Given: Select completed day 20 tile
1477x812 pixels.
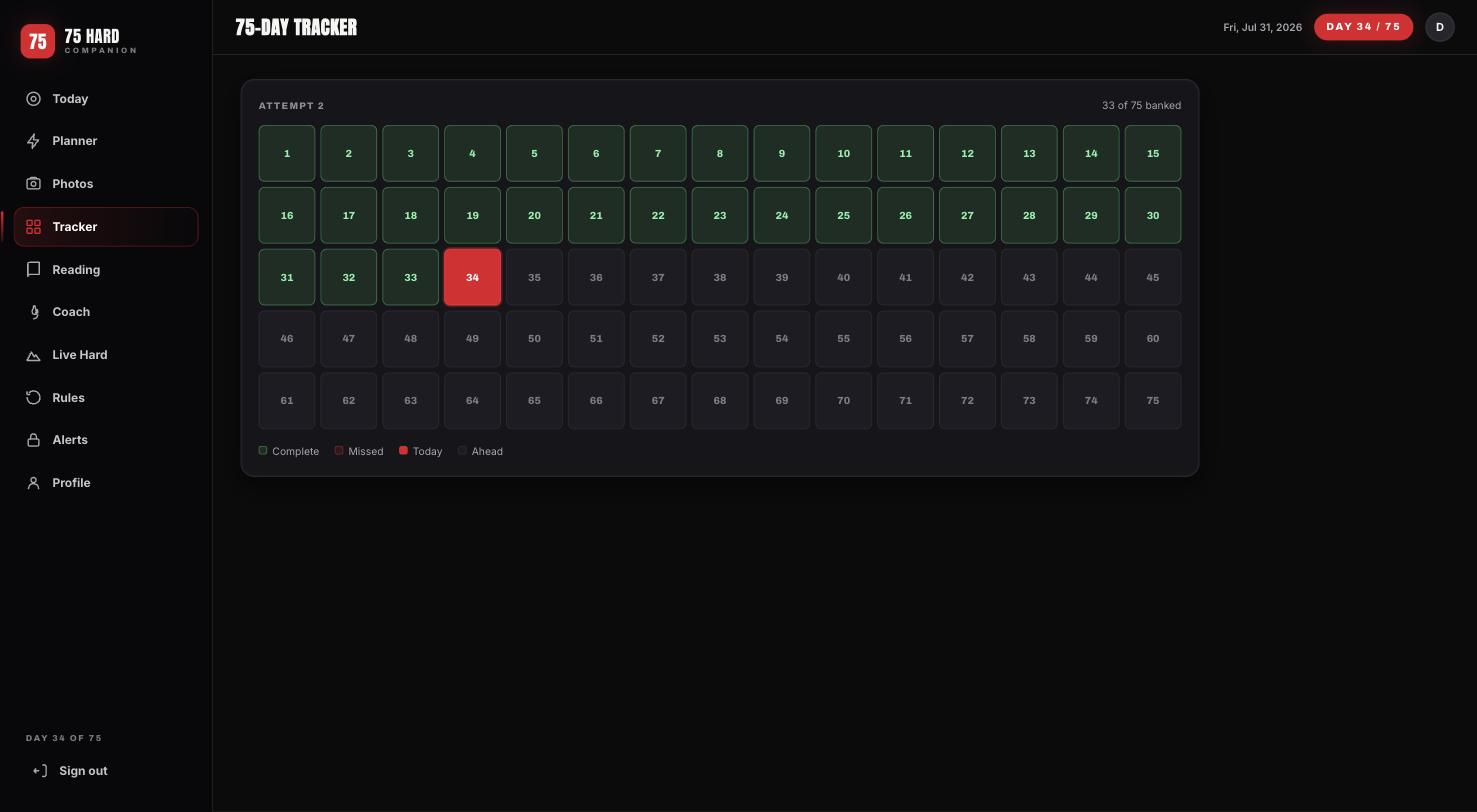Looking at the screenshot, I should click(x=534, y=215).
